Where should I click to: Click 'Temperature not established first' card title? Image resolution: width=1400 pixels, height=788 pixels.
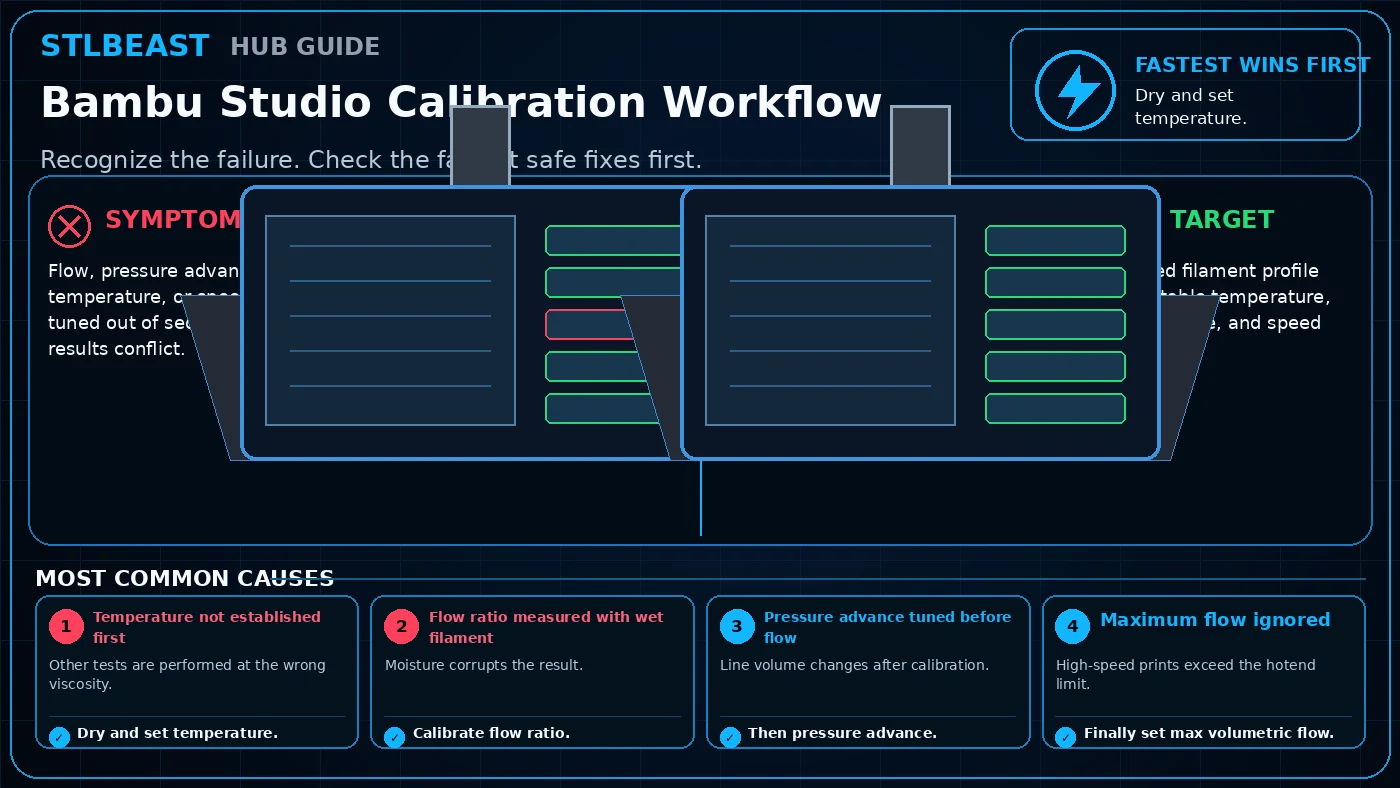click(x=207, y=627)
